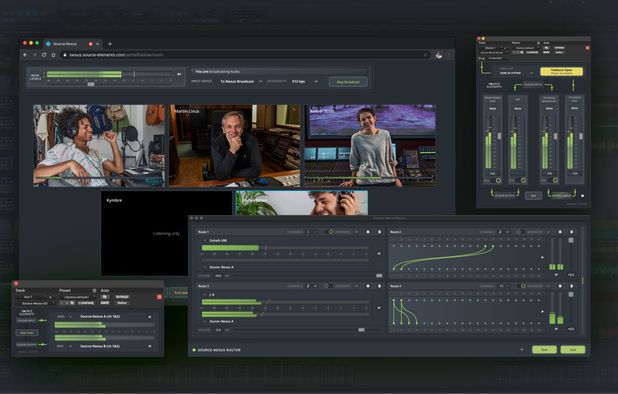Open settings gear in top-right plugin footer
The image size is (618, 394).
pyautogui.click(x=583, y=195)
